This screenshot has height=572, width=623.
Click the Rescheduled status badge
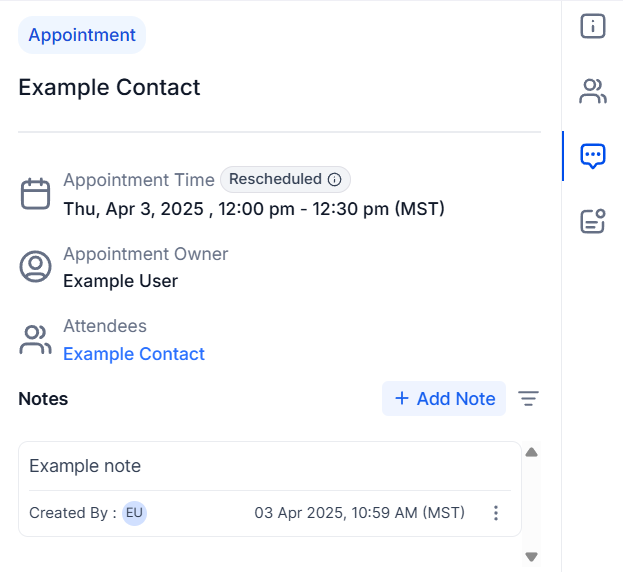(x=285, y=180)
